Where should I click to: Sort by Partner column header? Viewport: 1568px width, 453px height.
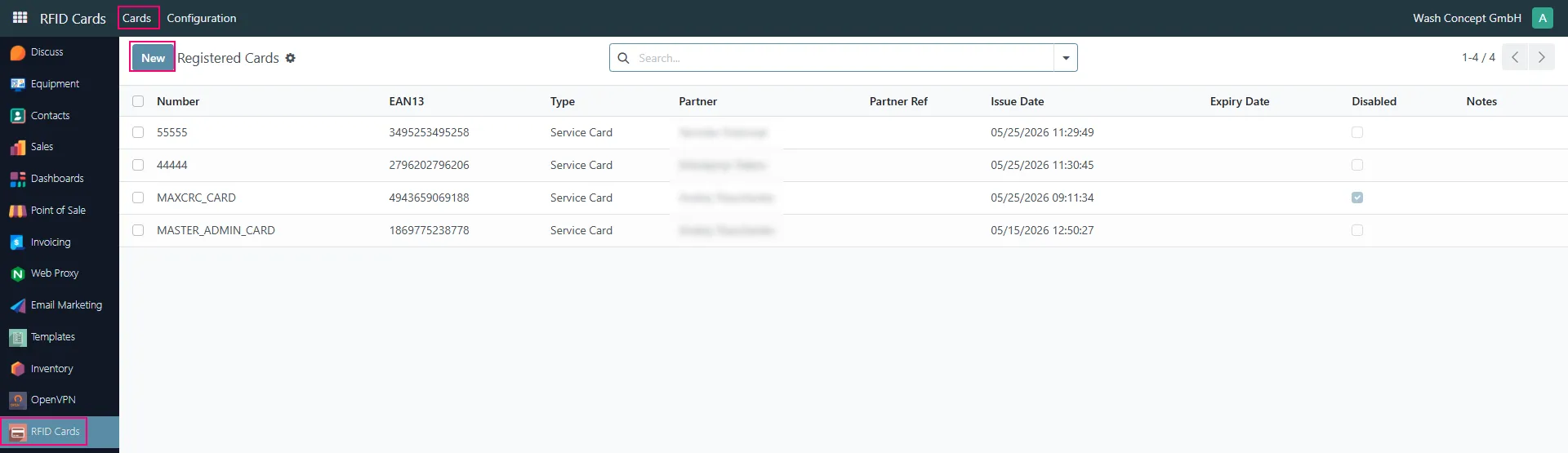point(698,101)
